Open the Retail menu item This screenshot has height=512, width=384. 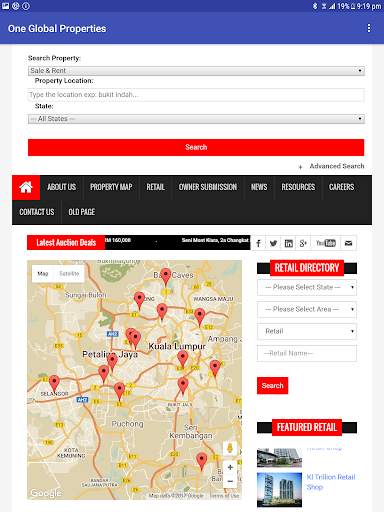[156, 187]
